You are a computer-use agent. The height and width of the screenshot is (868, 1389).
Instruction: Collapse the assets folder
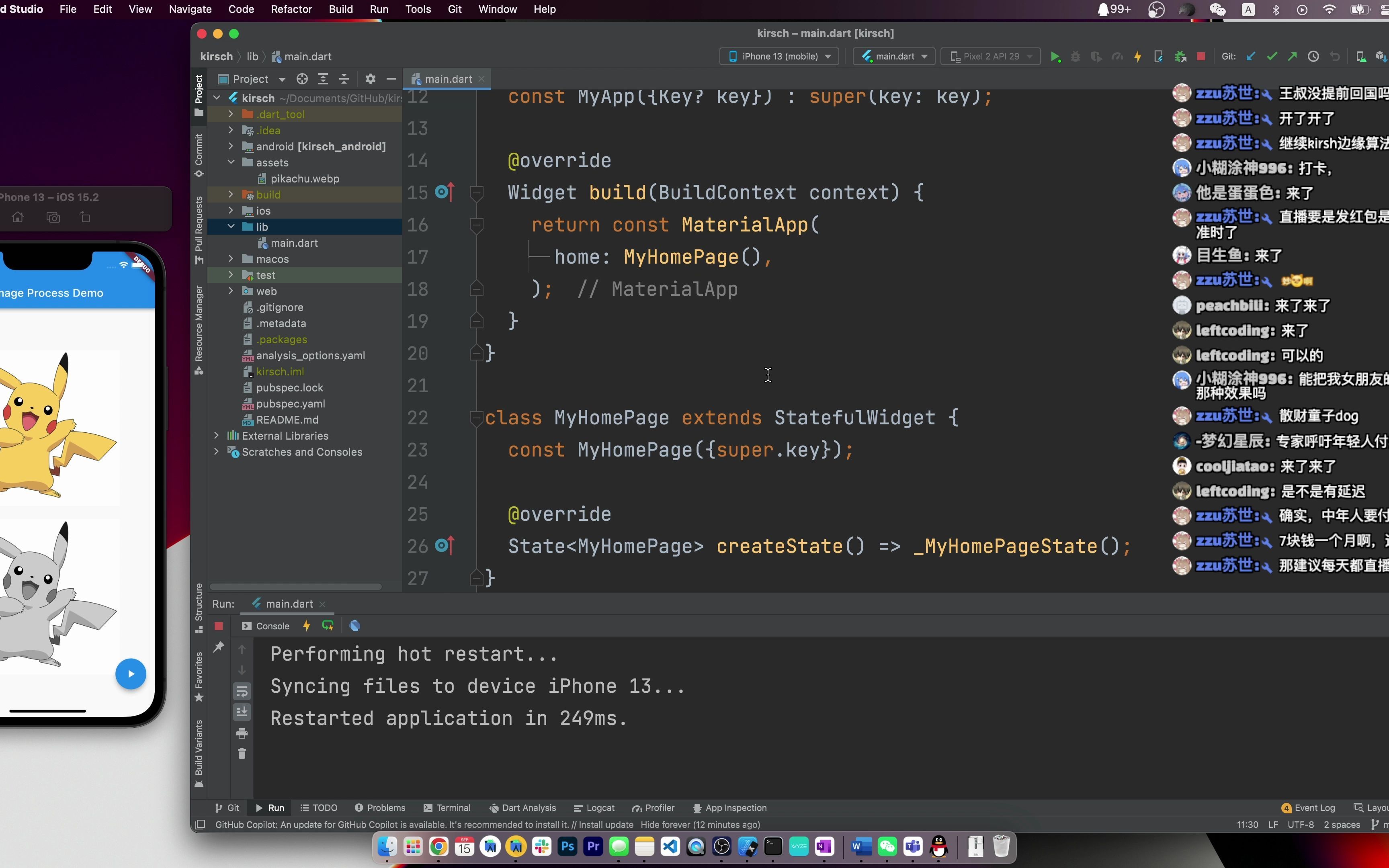pyautogui.click(x=231, y=162)
